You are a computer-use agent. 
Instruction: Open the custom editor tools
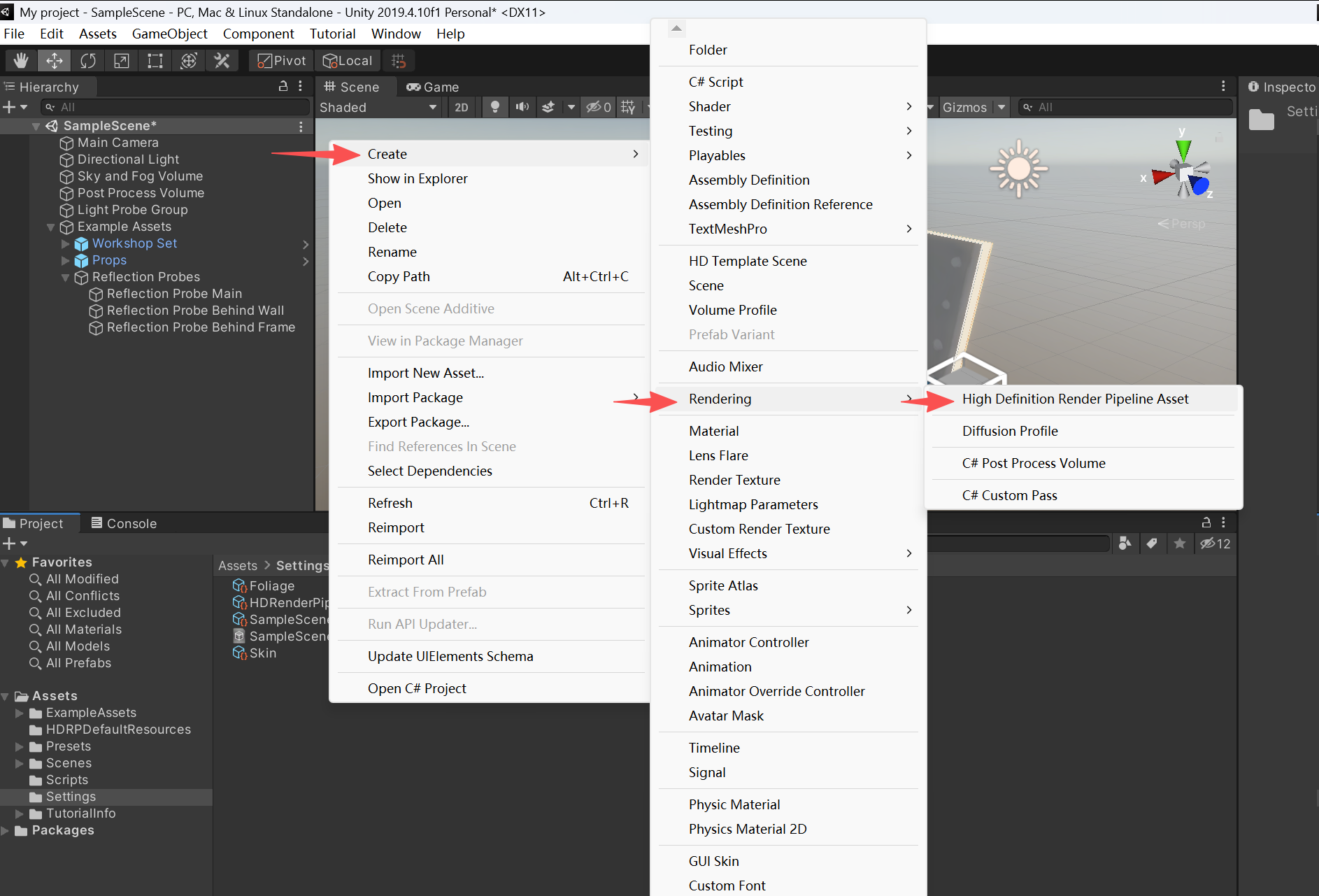point(222,61)
